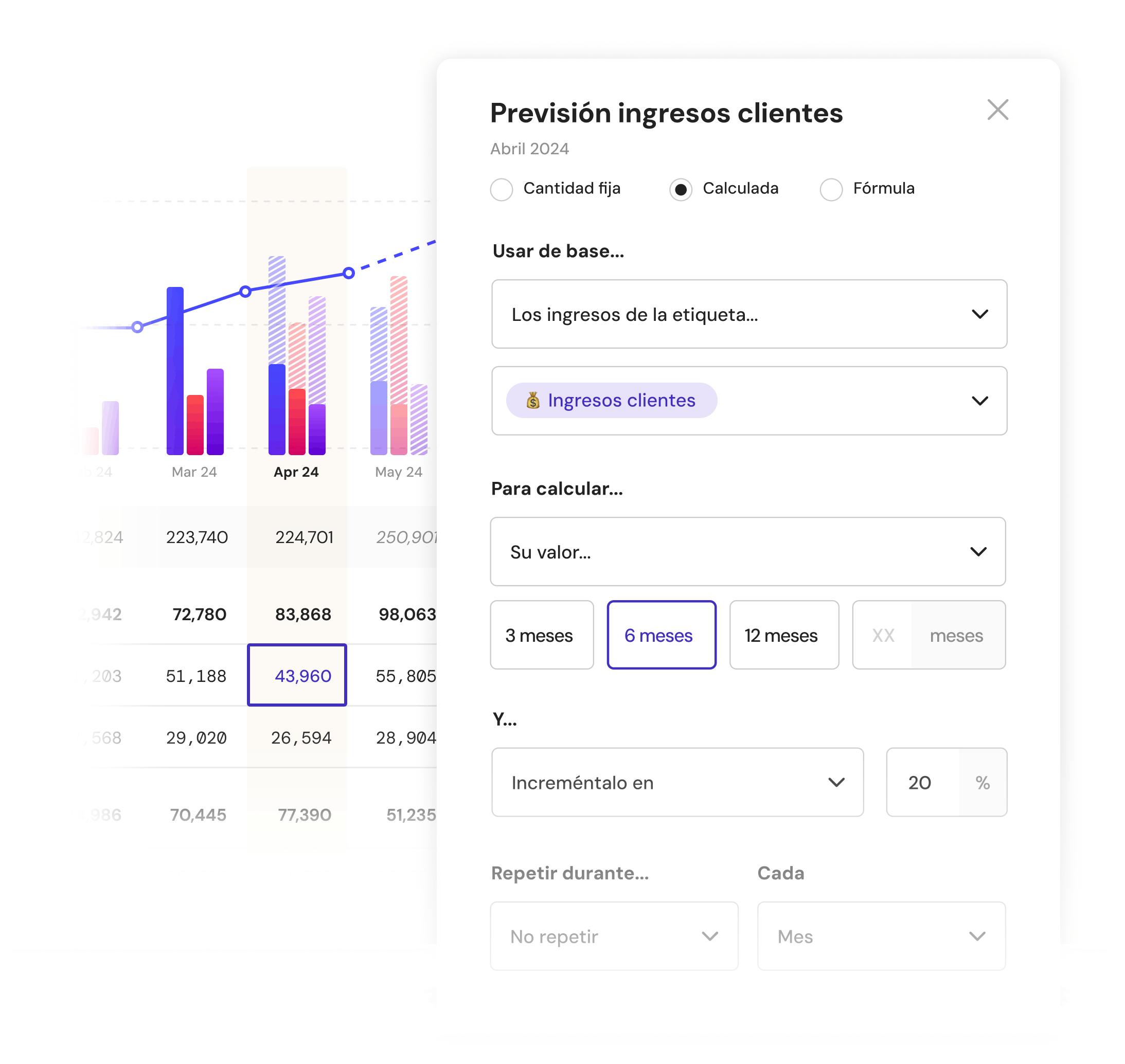Select the Calculada radio option
The height and width of the screenshot is (1064, 1125).
click(680, 189)
